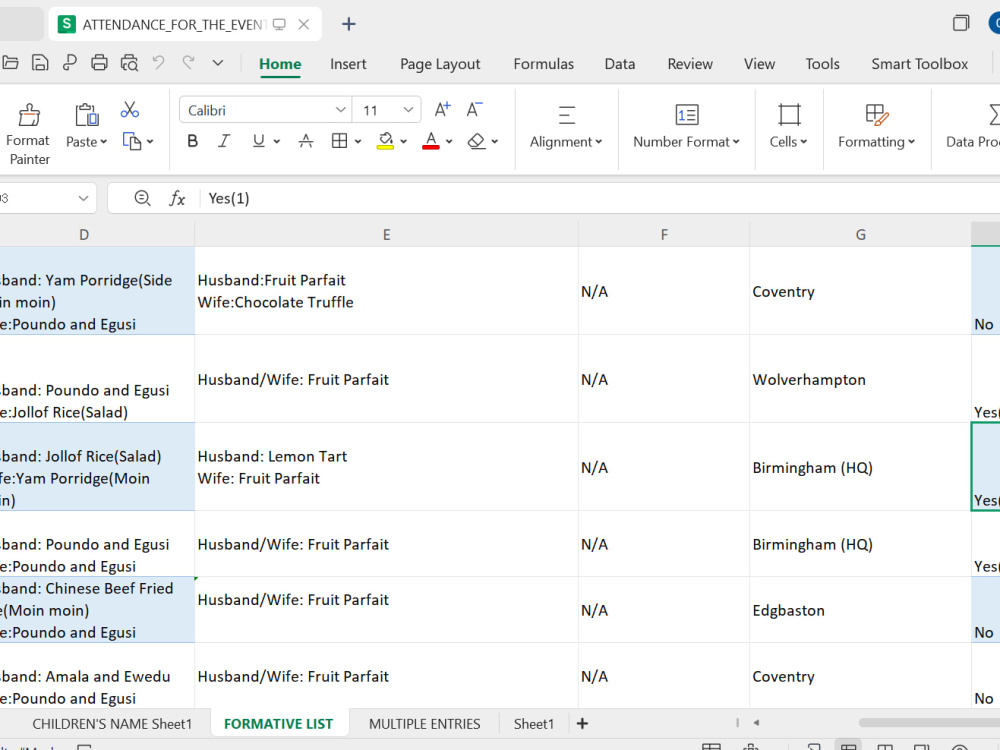Select column E header

coord(386,235)
